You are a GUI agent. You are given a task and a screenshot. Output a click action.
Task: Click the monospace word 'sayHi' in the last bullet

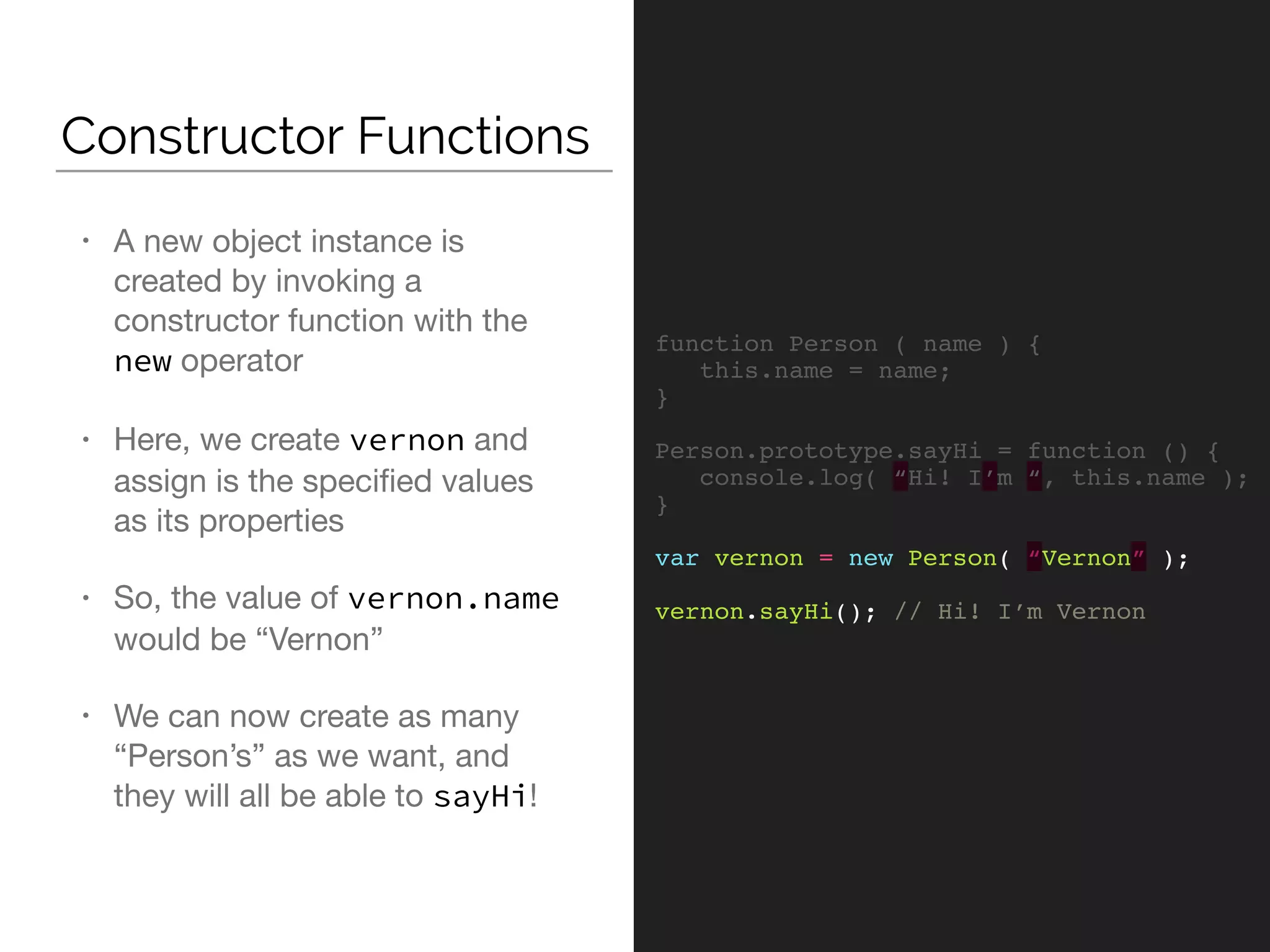[481, 797]
